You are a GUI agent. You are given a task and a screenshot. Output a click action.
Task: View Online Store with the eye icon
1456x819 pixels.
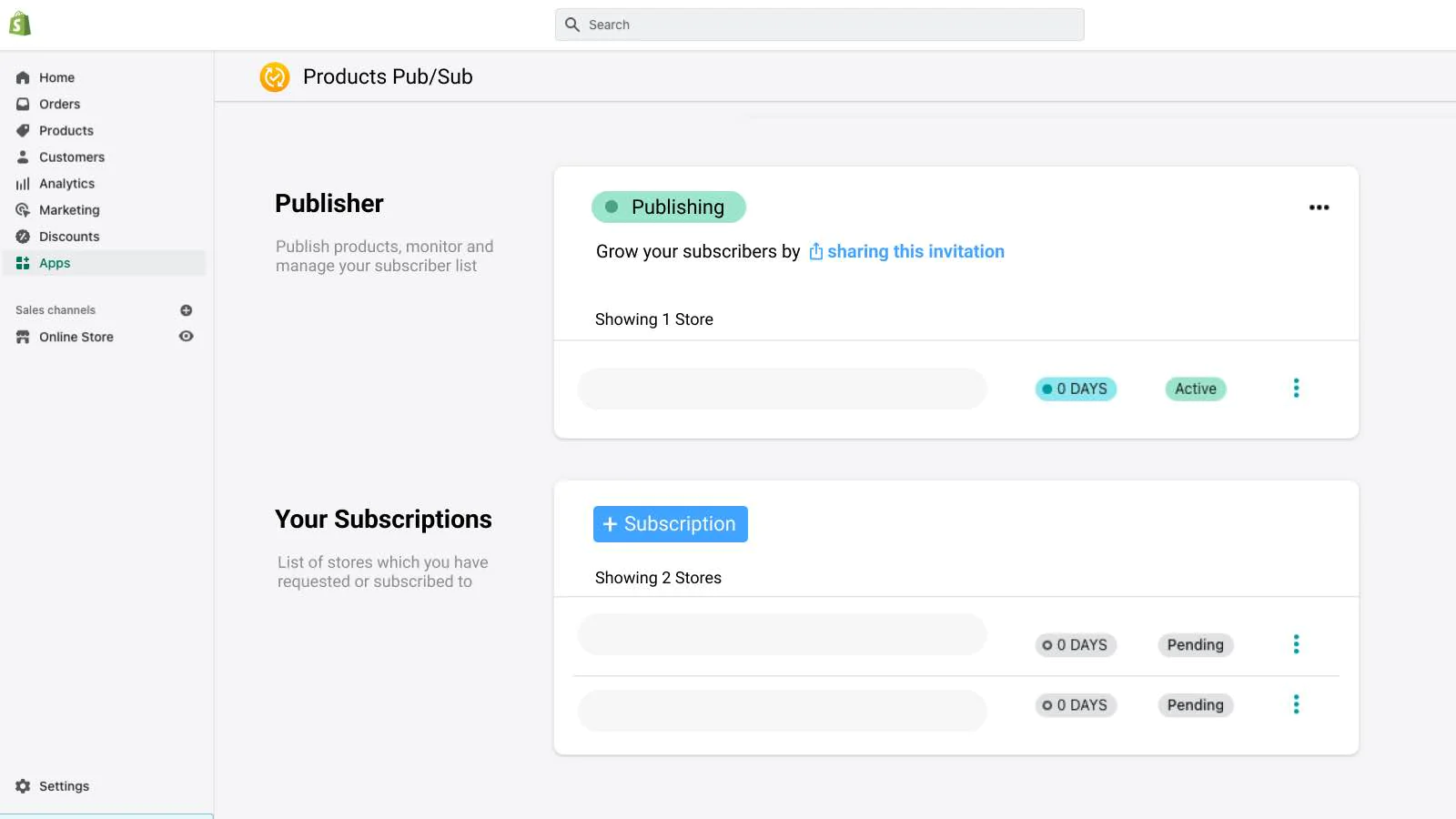click(187, 337)
